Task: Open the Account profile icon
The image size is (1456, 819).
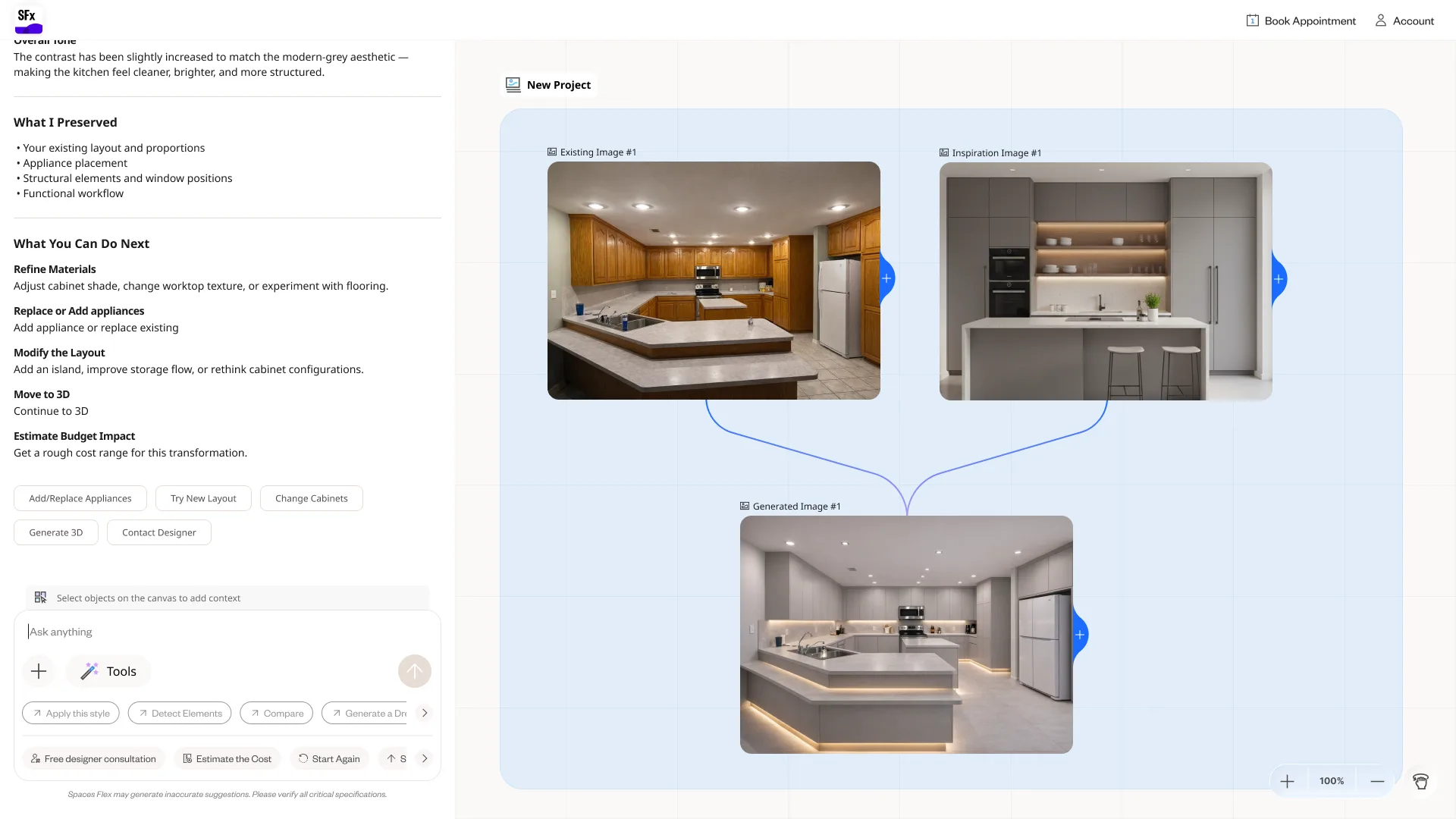Action: point(1380,20)
